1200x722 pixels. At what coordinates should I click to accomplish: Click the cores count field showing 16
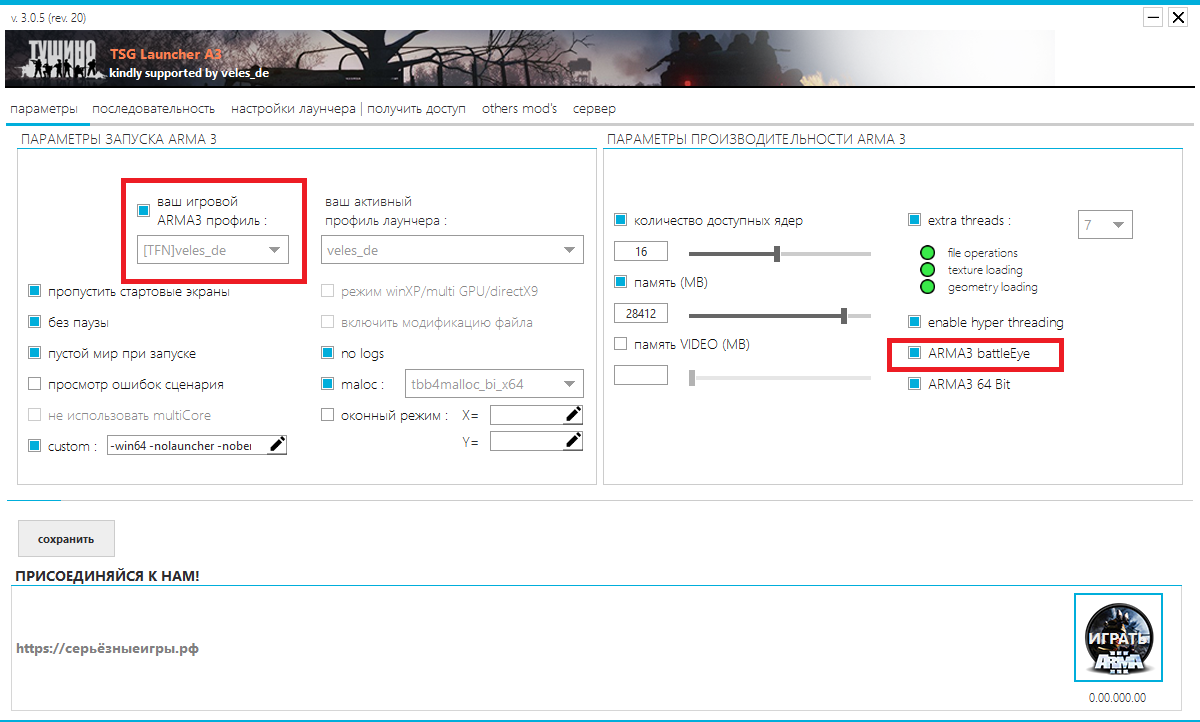point(640,252)
